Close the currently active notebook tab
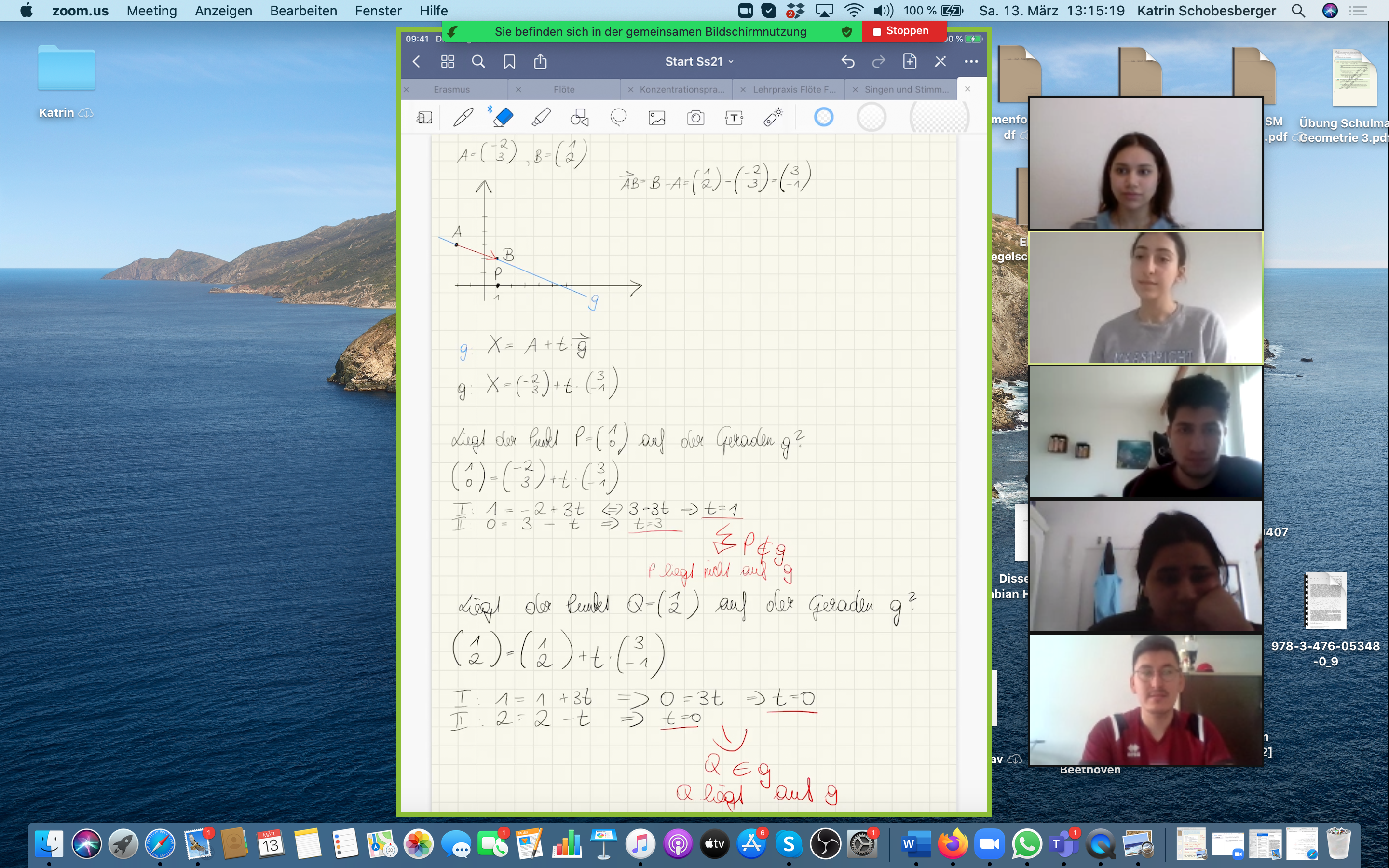This screenshot has height=868, width=1389. 967,89
